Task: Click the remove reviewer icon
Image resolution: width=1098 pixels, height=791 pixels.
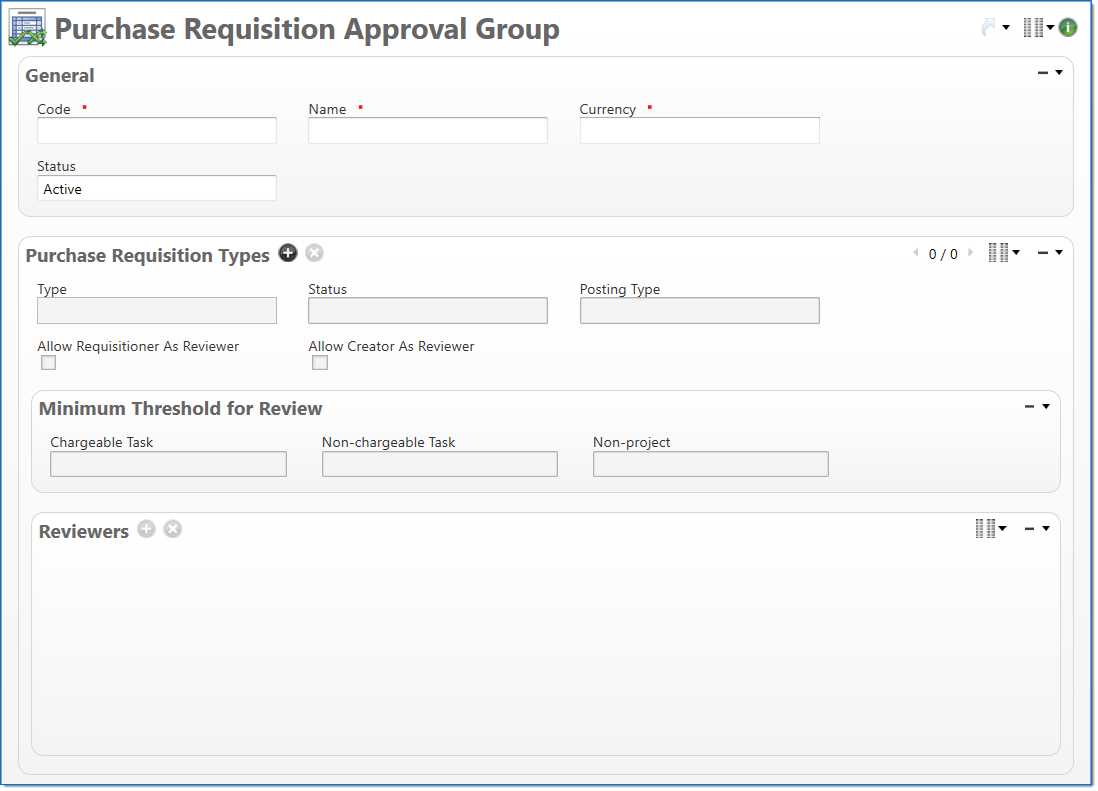Action: tap(173, 529)
